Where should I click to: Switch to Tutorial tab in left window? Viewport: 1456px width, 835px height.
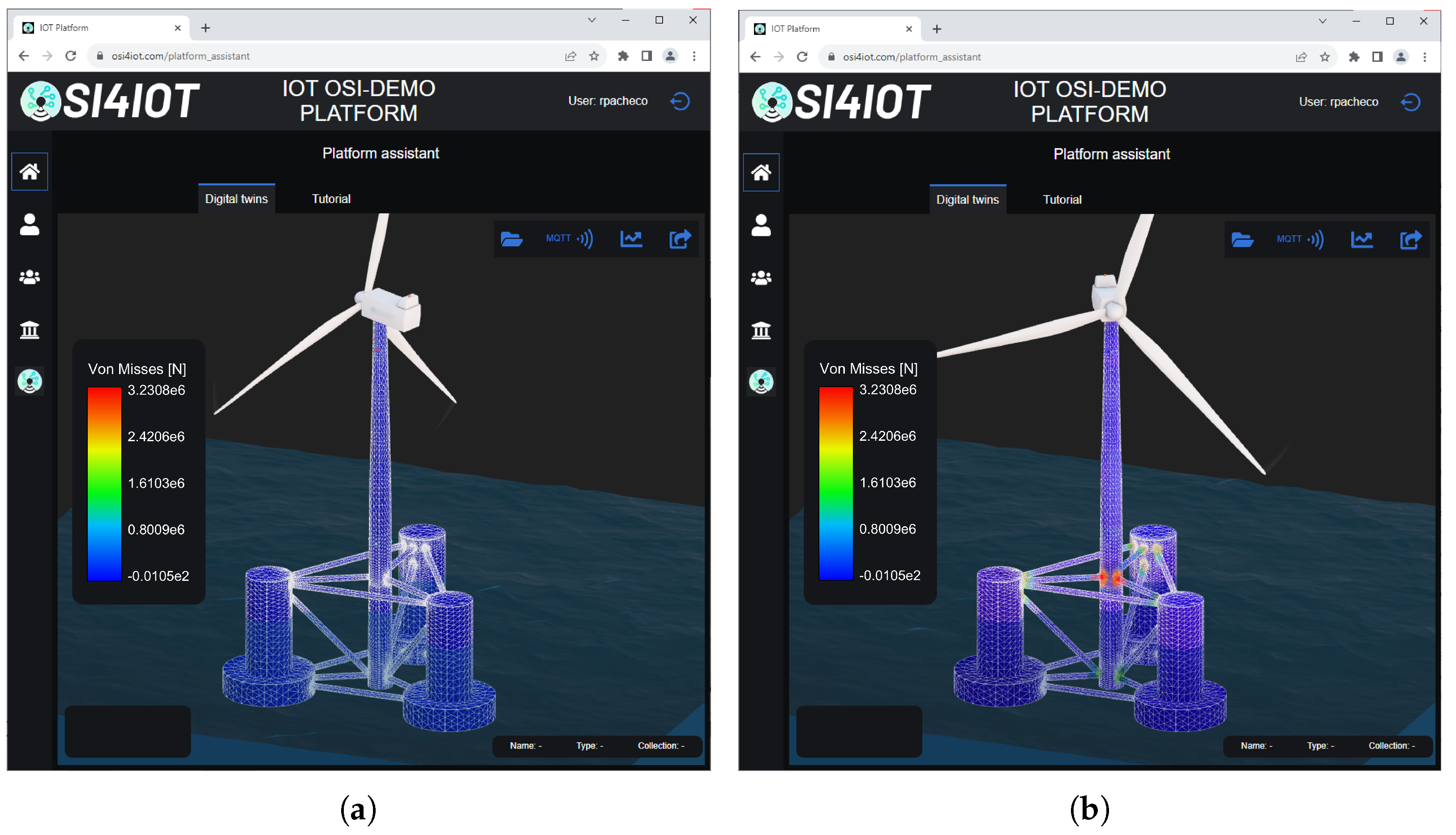point(331,199)
